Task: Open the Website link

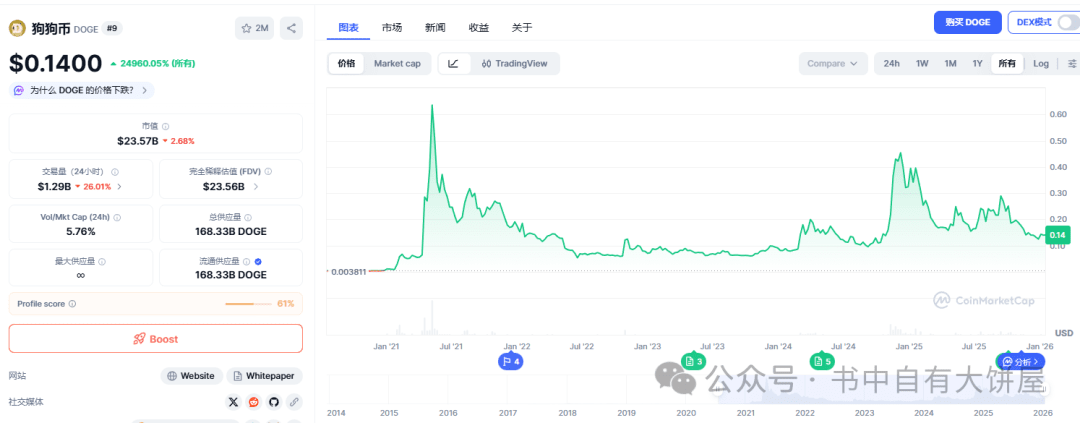Action: coord(192,376)
